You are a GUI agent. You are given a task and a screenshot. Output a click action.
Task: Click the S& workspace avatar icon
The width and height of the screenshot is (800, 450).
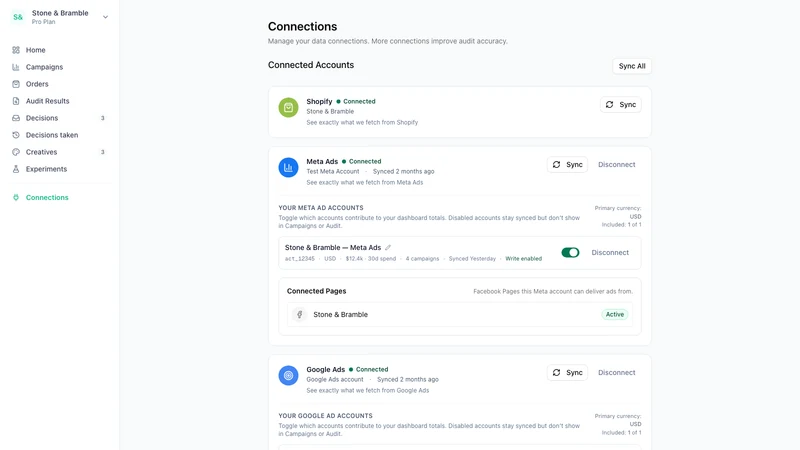click(18, 17)
